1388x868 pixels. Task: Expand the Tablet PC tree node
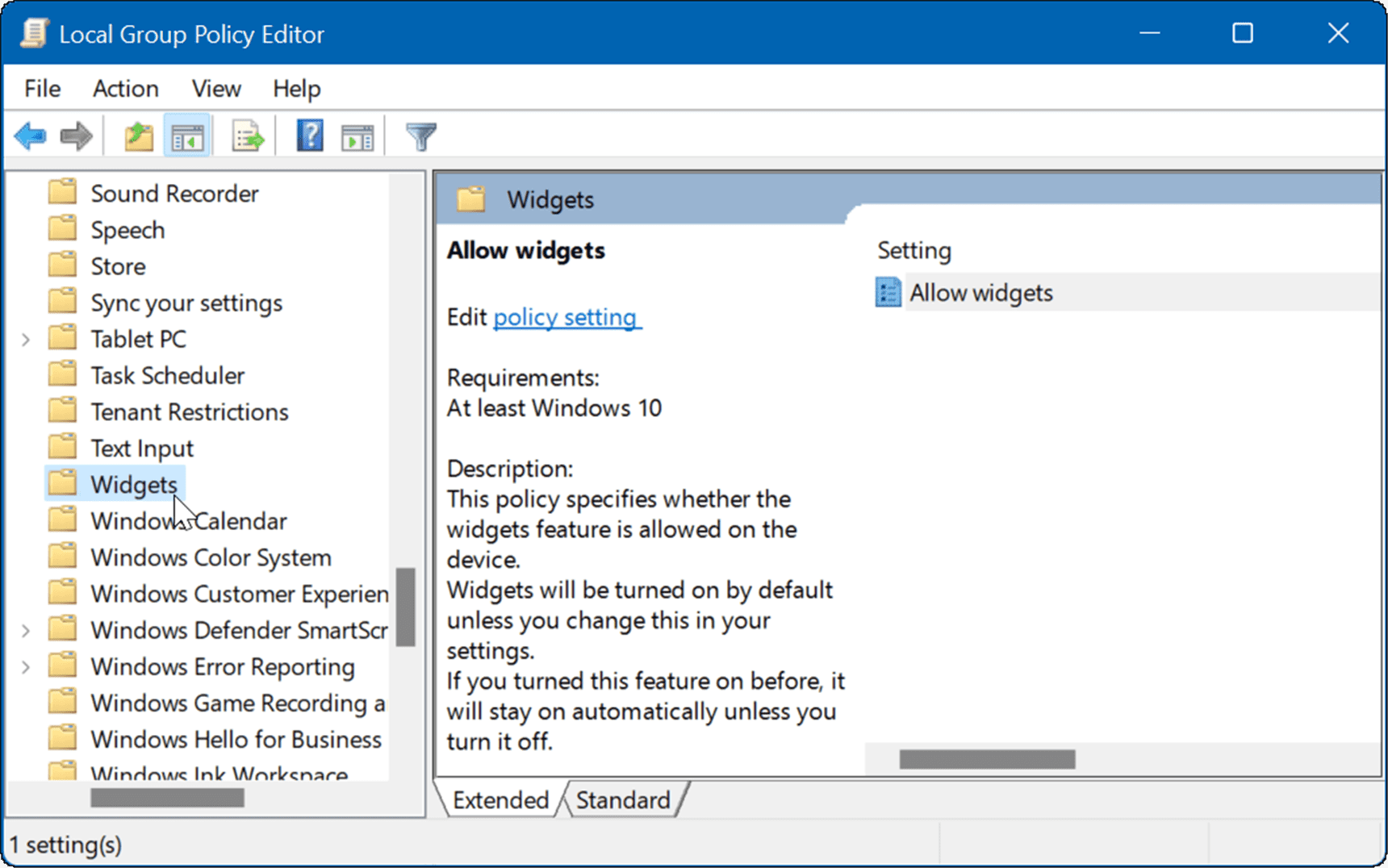25,339
